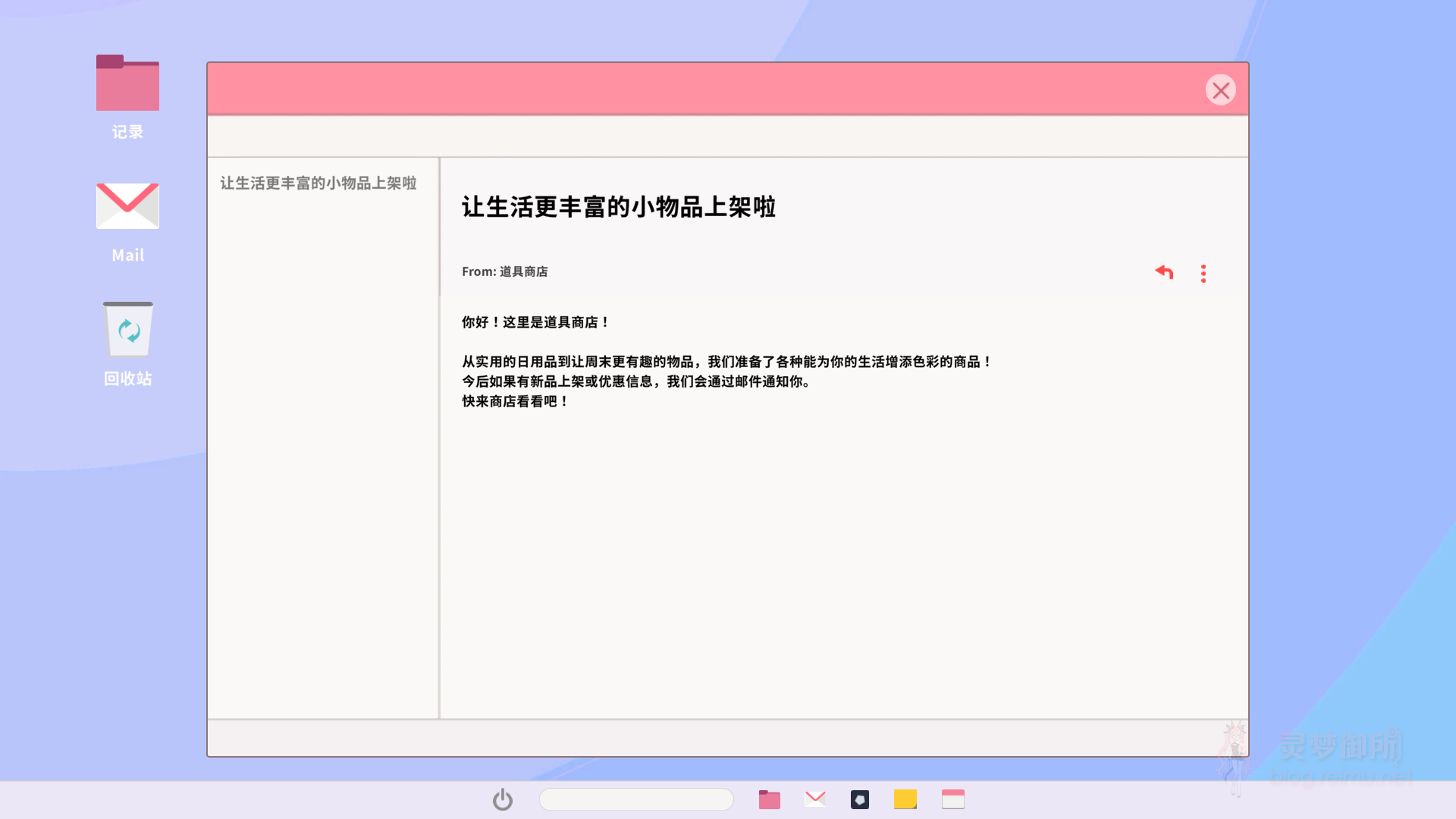Click the power icon in taskbar
1456x819 pixels.
[503, 799]
